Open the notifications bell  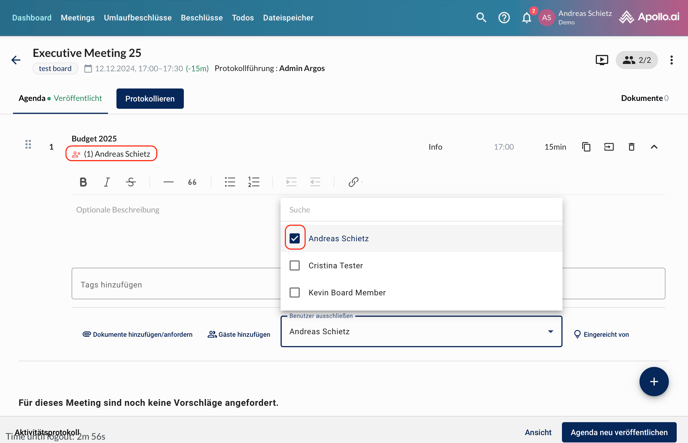coord(526,18)
